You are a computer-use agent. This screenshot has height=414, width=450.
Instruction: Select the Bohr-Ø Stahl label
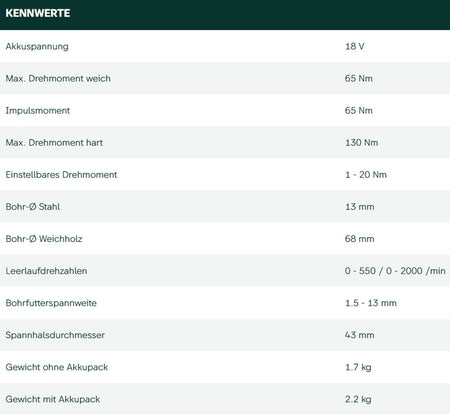coord(33,207)
